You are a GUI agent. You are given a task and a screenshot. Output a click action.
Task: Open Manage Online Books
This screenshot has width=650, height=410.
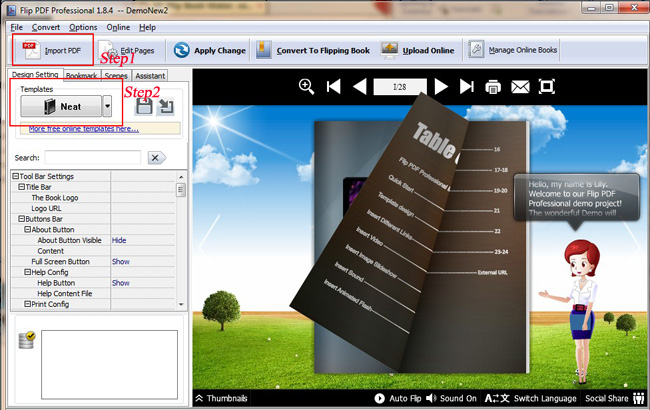pos(513,50)
